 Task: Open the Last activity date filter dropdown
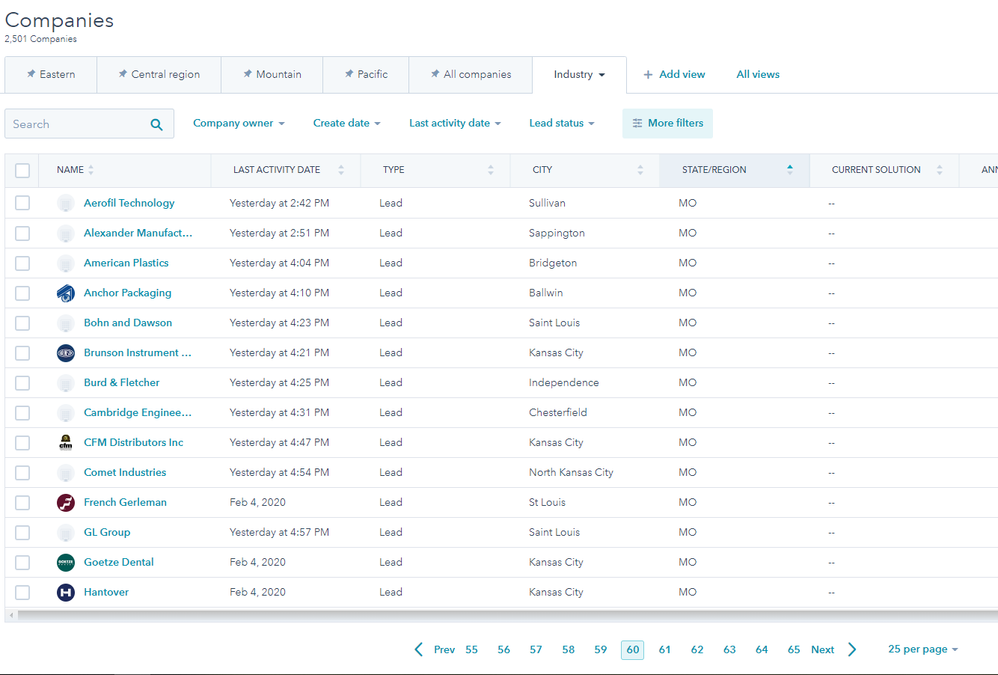(454, 123)
